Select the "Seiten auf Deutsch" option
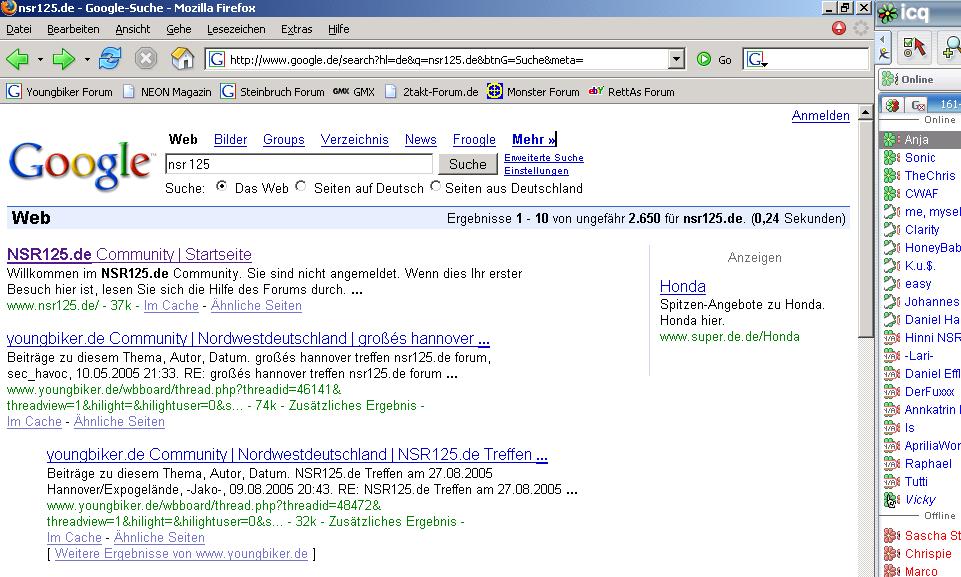Screen dimensions: 961x577 pos(300,186)
